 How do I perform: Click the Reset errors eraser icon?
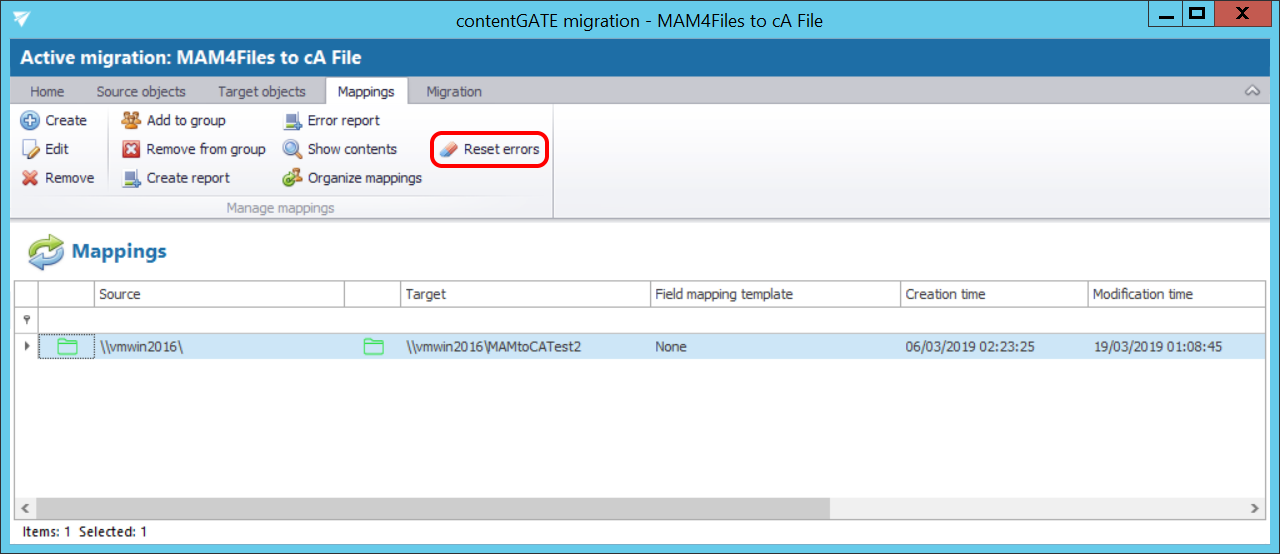[448, 149]
